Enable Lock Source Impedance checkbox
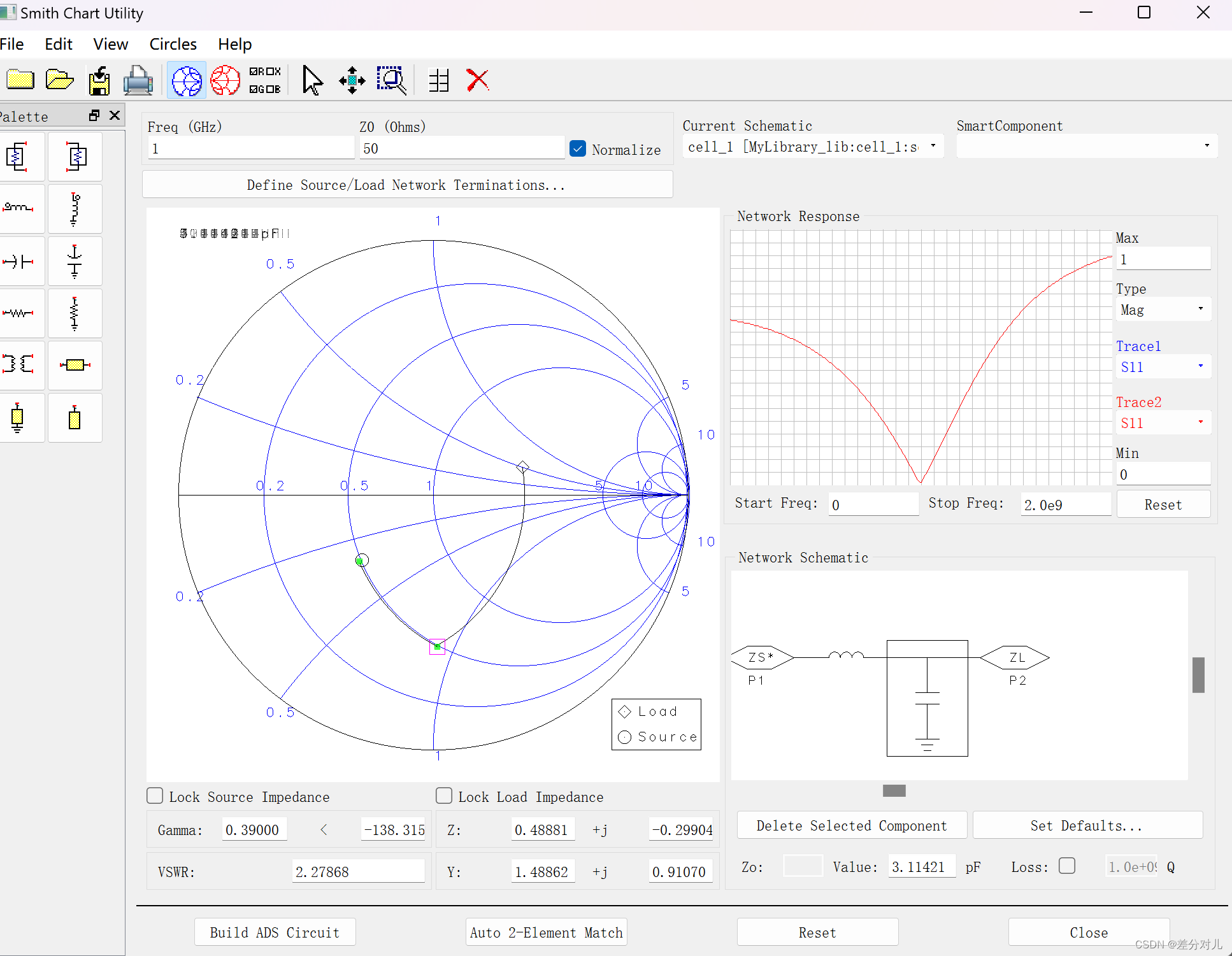This screenshot has width=1232, height=956. tap(158, 796)
